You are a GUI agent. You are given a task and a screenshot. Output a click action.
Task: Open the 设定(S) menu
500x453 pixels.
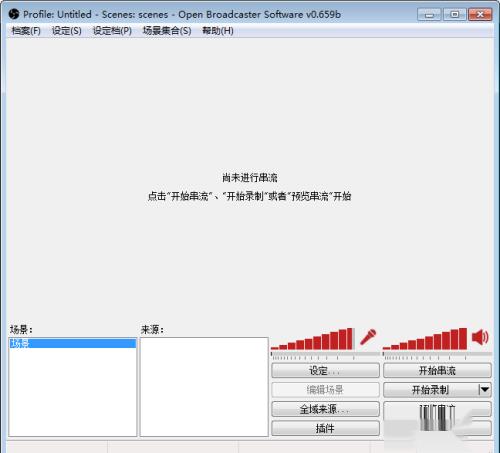coord(67,31)
